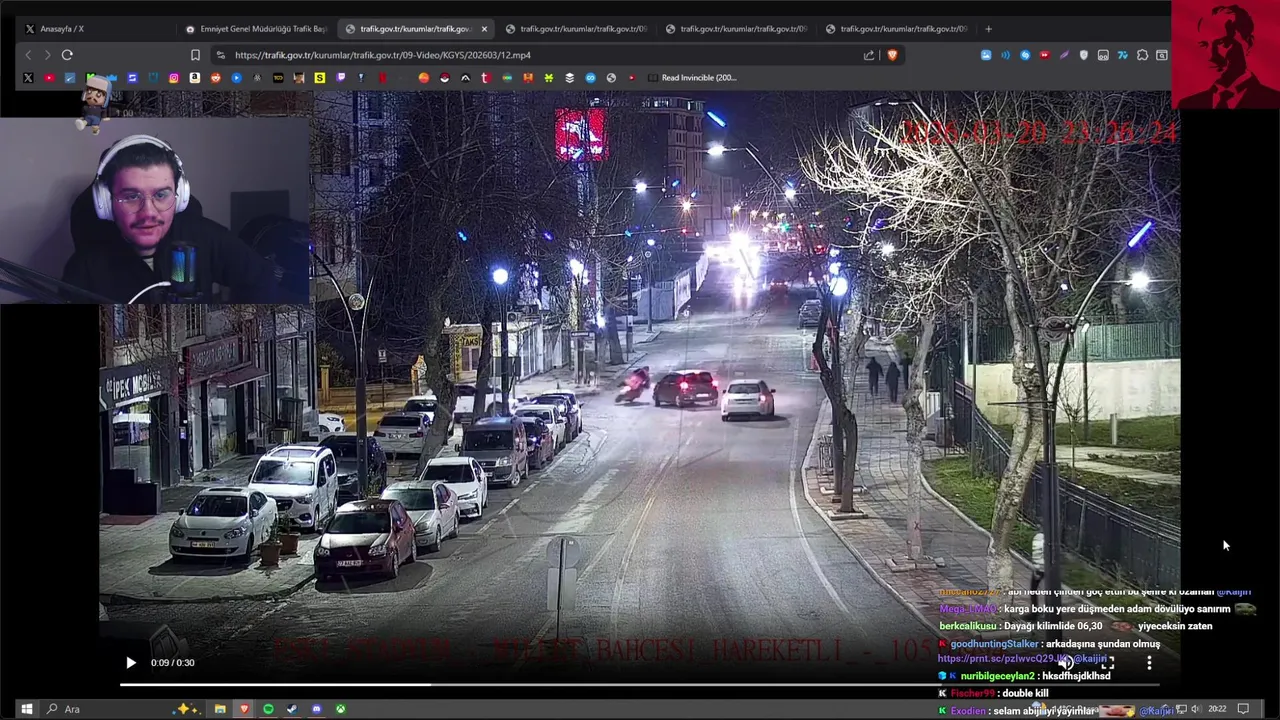Go back to the previous page

(x=28, y=55)
